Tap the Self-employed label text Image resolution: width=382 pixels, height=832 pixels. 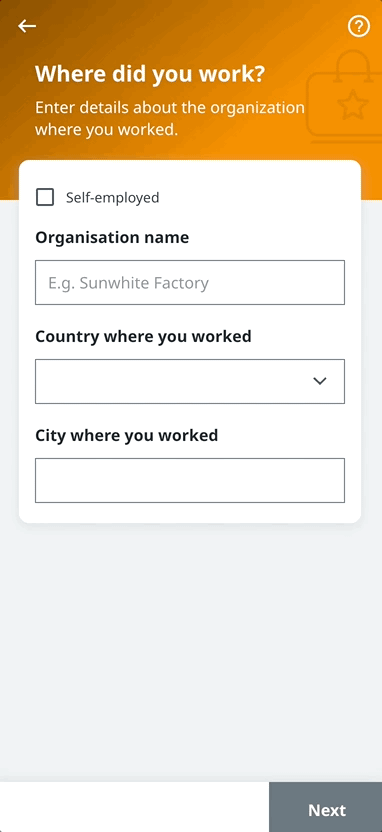tap(112, 197)
